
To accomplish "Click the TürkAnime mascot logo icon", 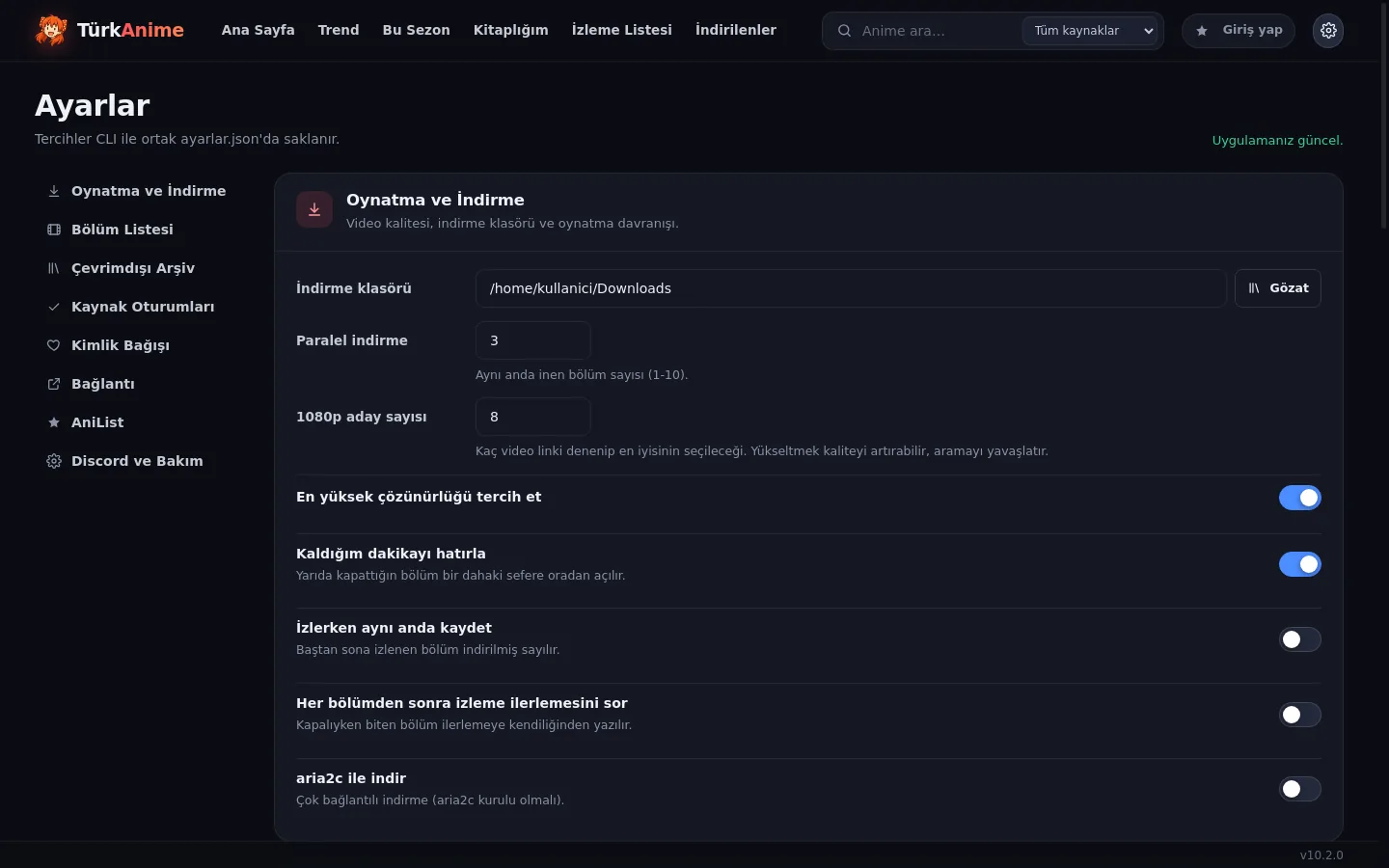I will 51,30.
